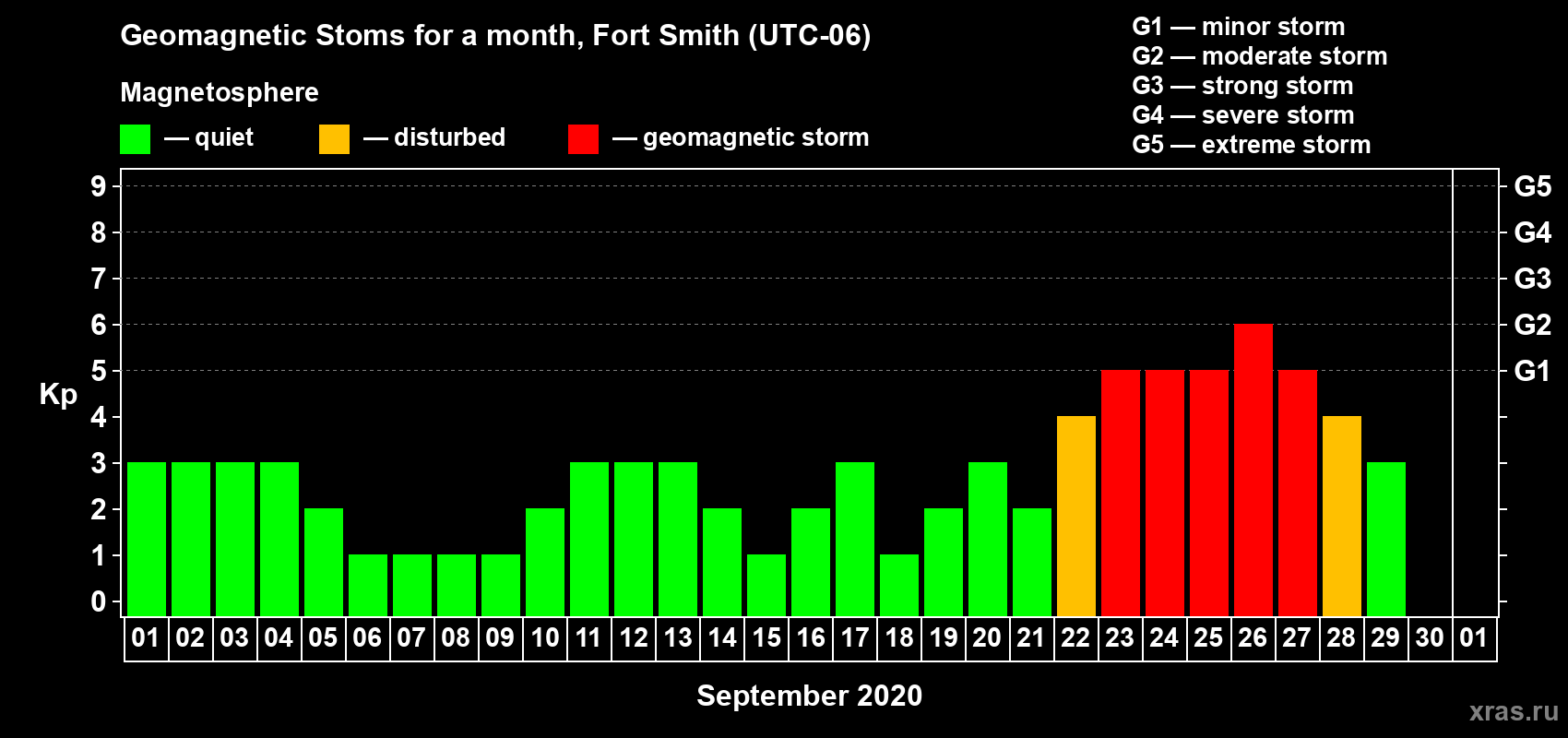
Task: Click the green bar for day 20
Action: click(988, 539)
